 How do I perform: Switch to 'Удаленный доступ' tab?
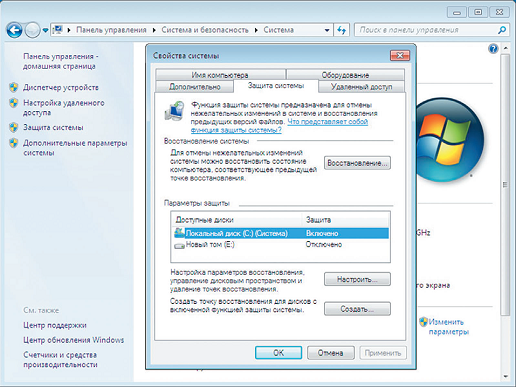(x=361, y=87)
